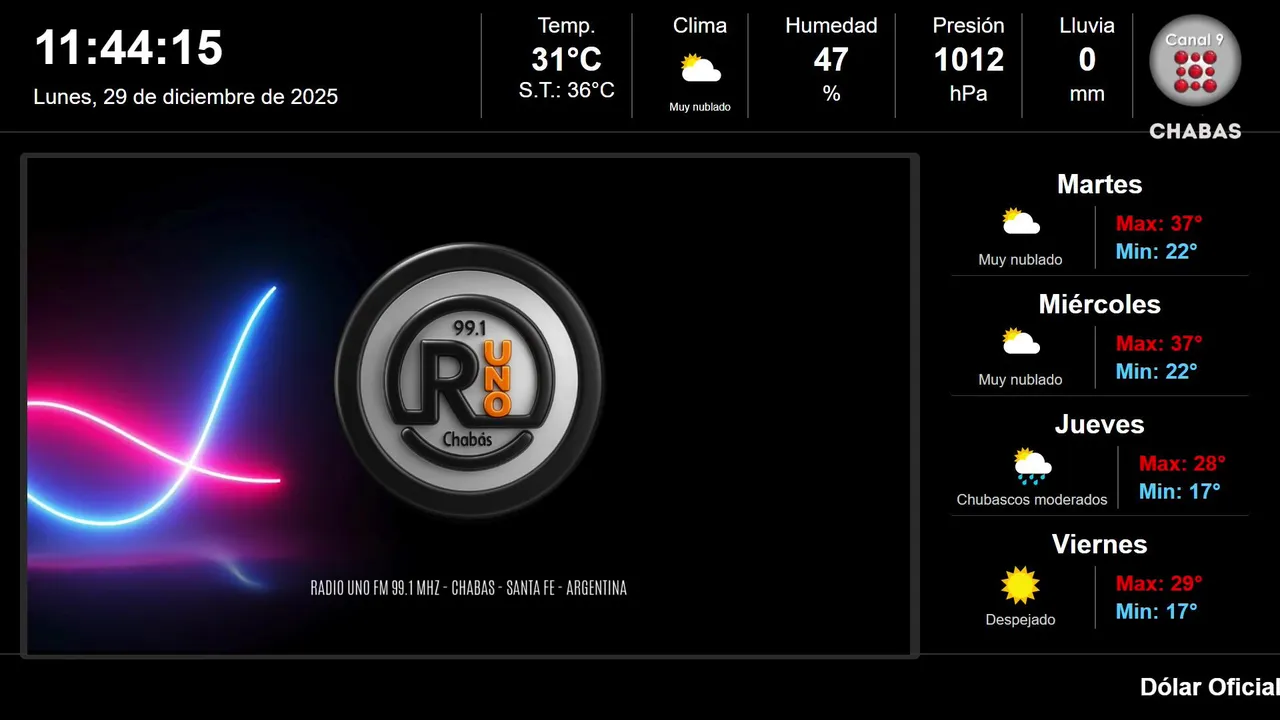
Task: Click the temperature value 31°C
Action: [566, 60]
